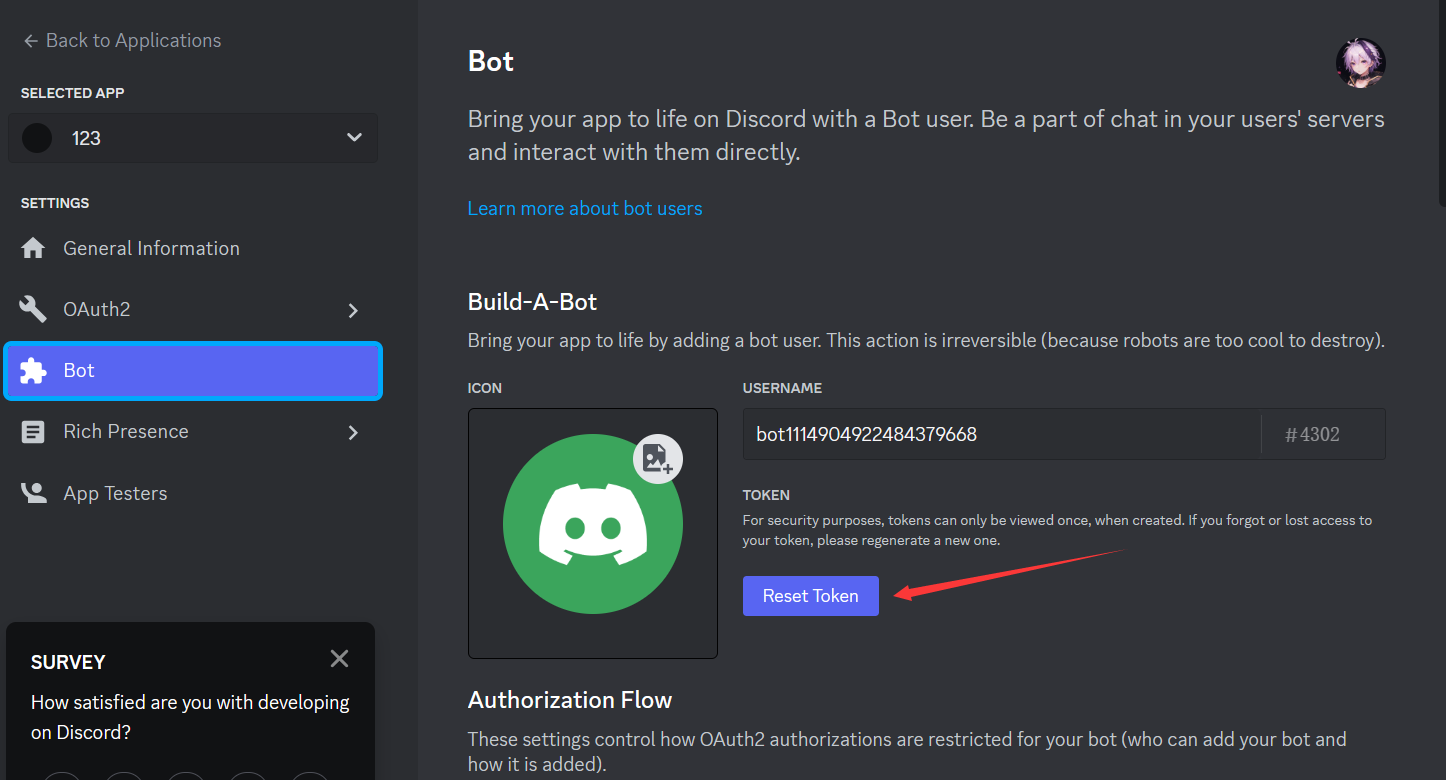Expand the Rich Presence submenu chevron

(352, 433)
